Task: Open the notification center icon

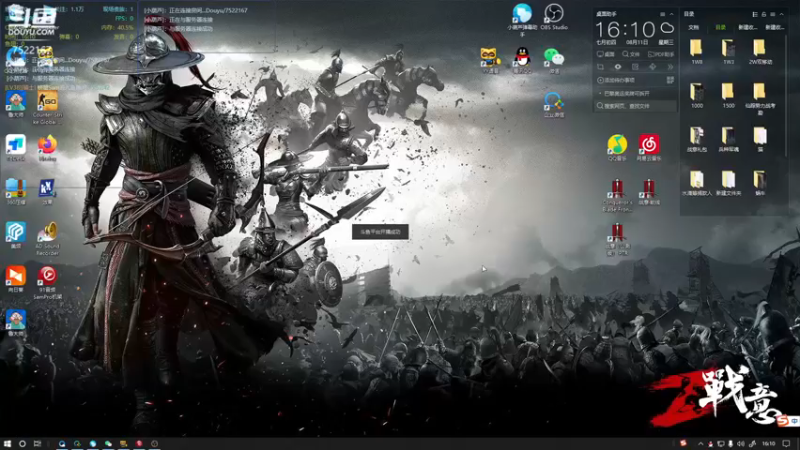Action: [786, 444]
